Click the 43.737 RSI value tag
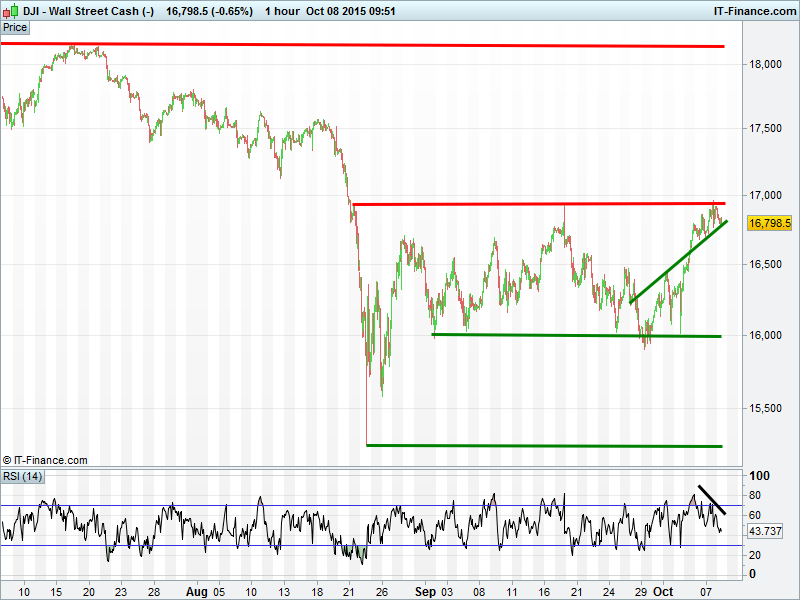This screenshot has height=600, width=800. click(766, 530)
